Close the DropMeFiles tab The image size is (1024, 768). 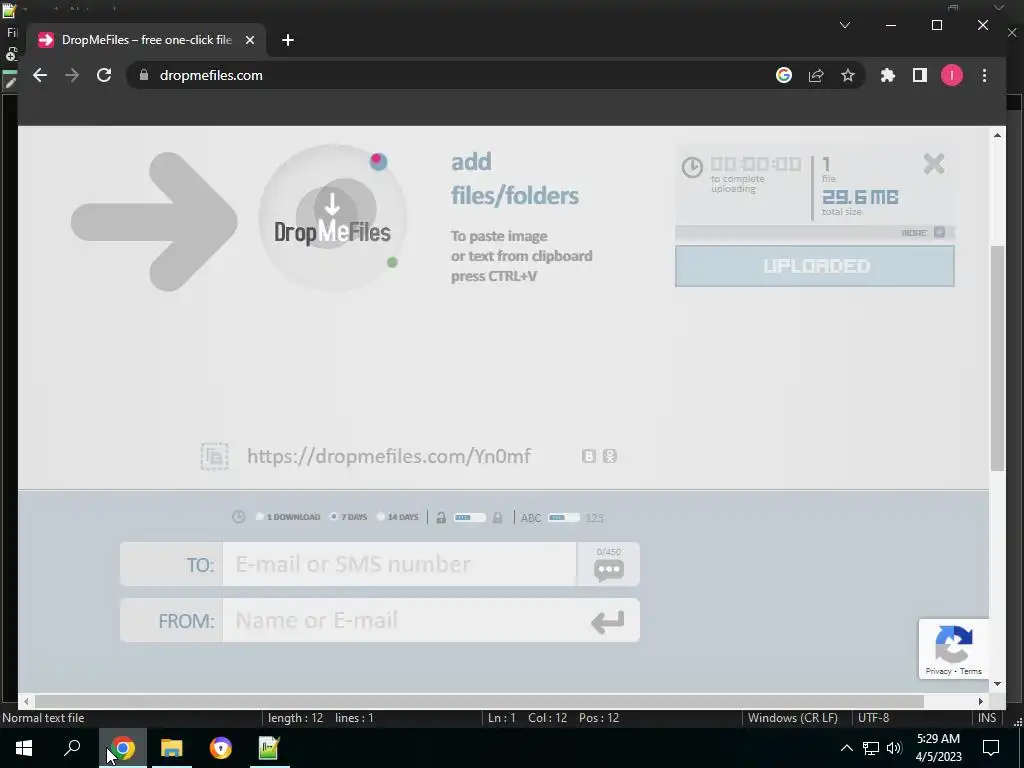249,40
